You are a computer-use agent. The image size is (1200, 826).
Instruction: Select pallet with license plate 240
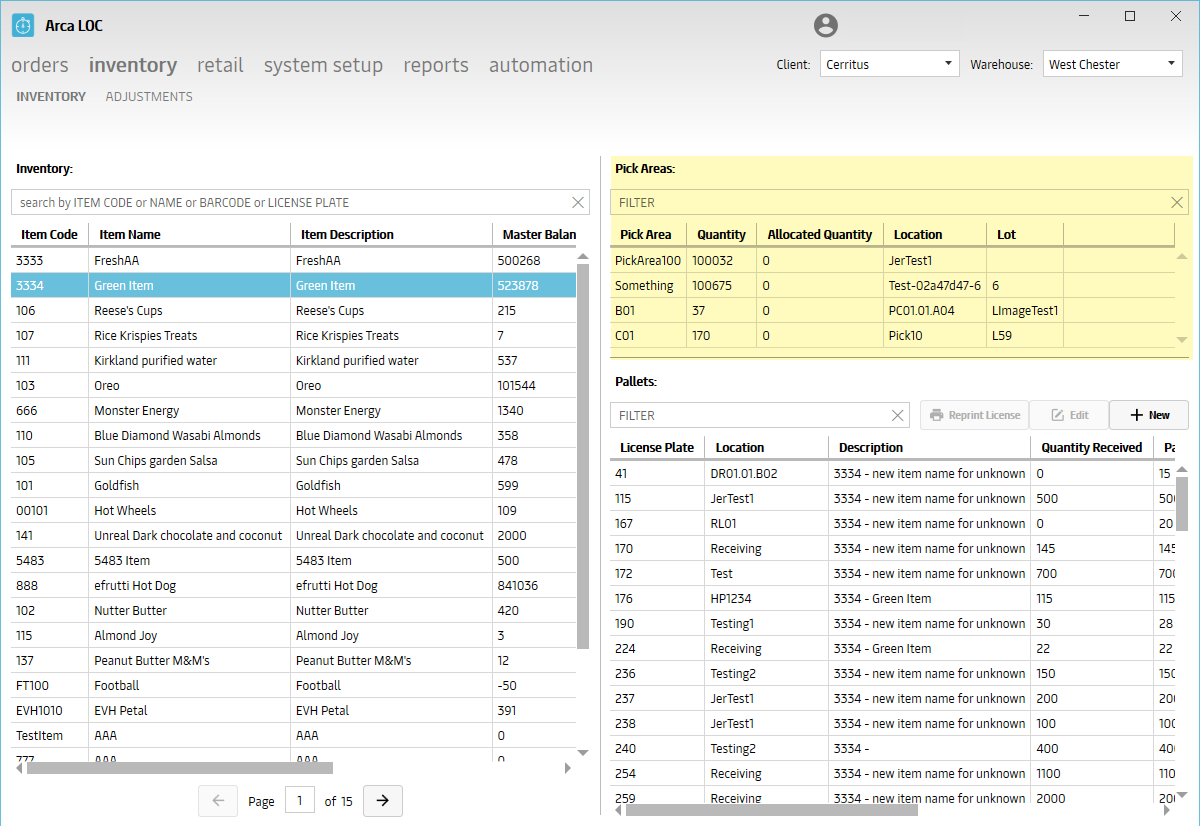[892, 748]
